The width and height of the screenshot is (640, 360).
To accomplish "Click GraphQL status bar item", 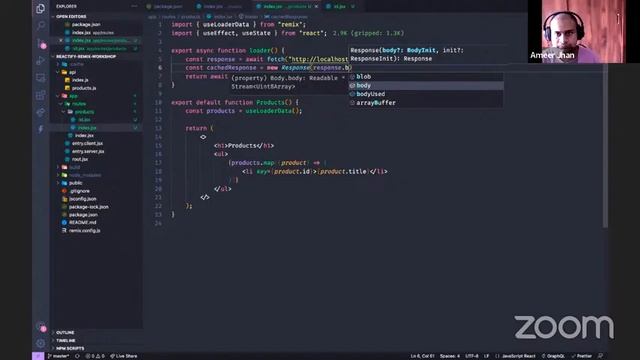I will [553, 356].
